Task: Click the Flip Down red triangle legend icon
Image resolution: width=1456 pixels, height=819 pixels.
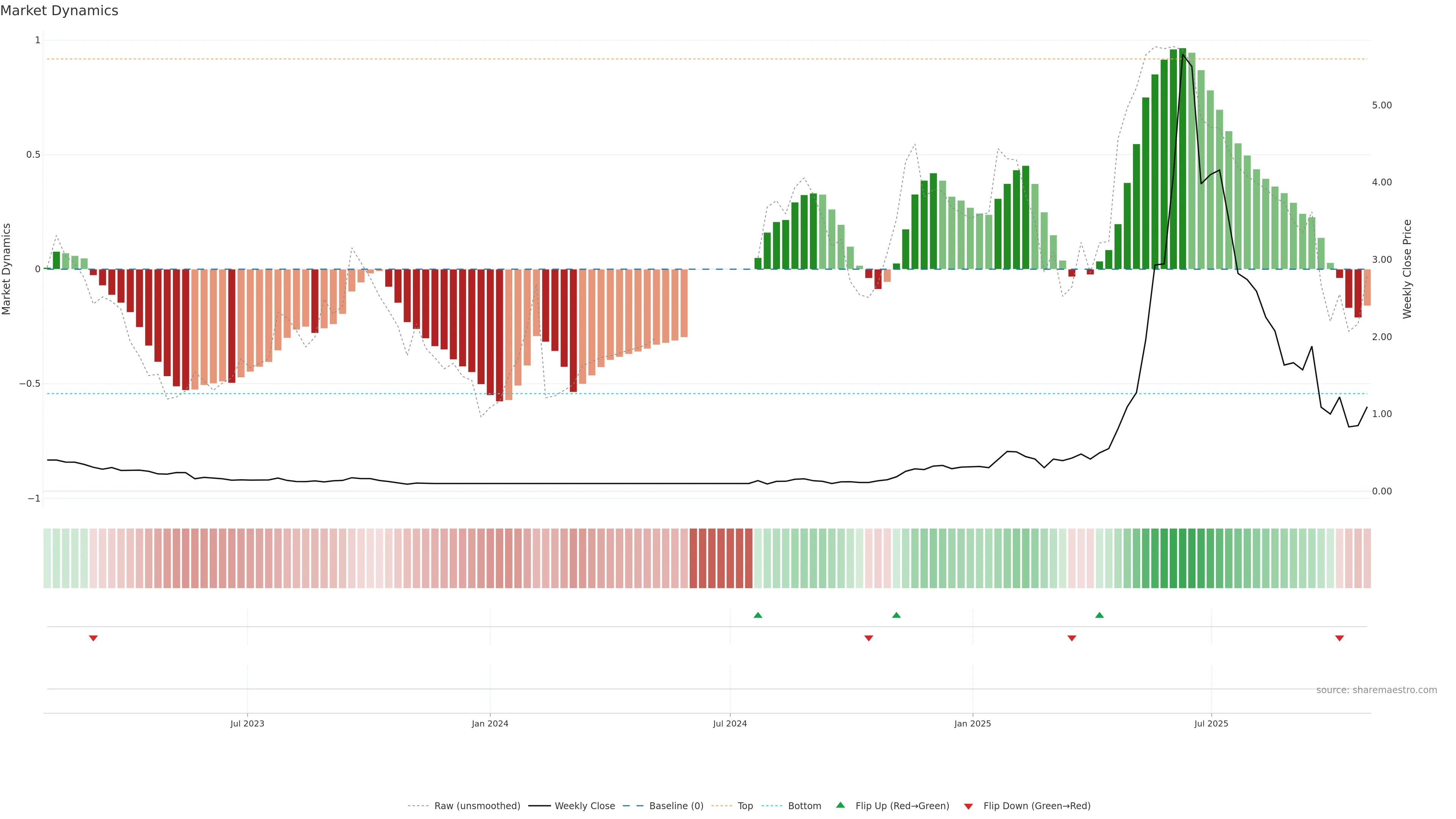Action: click(x=968, y=806)
